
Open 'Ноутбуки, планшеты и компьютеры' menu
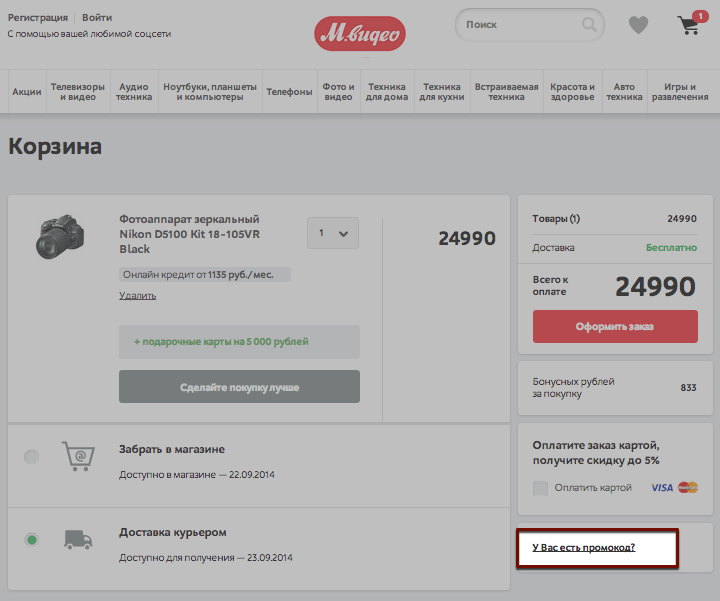[x=210, y=92]
